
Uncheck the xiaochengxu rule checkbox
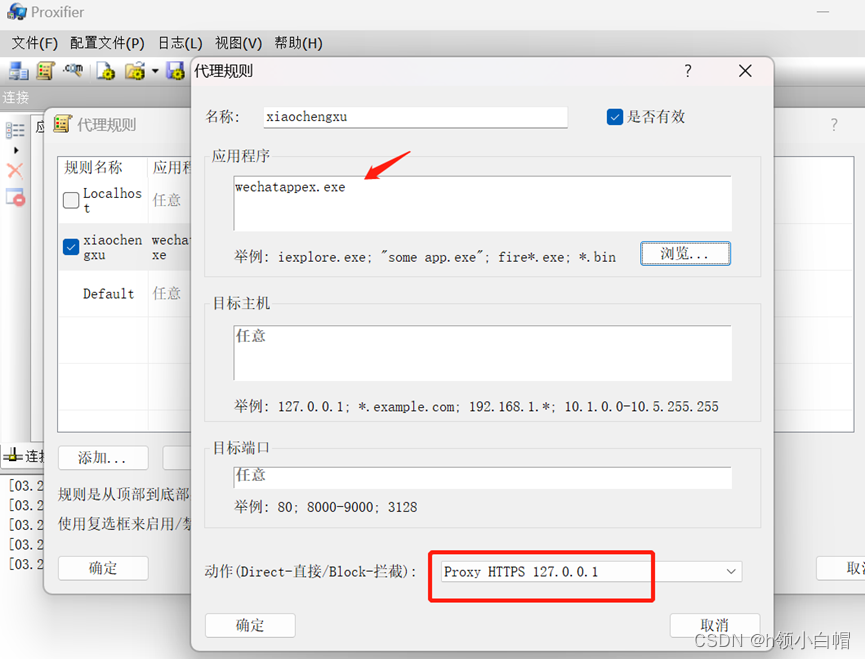pos(71,247)
